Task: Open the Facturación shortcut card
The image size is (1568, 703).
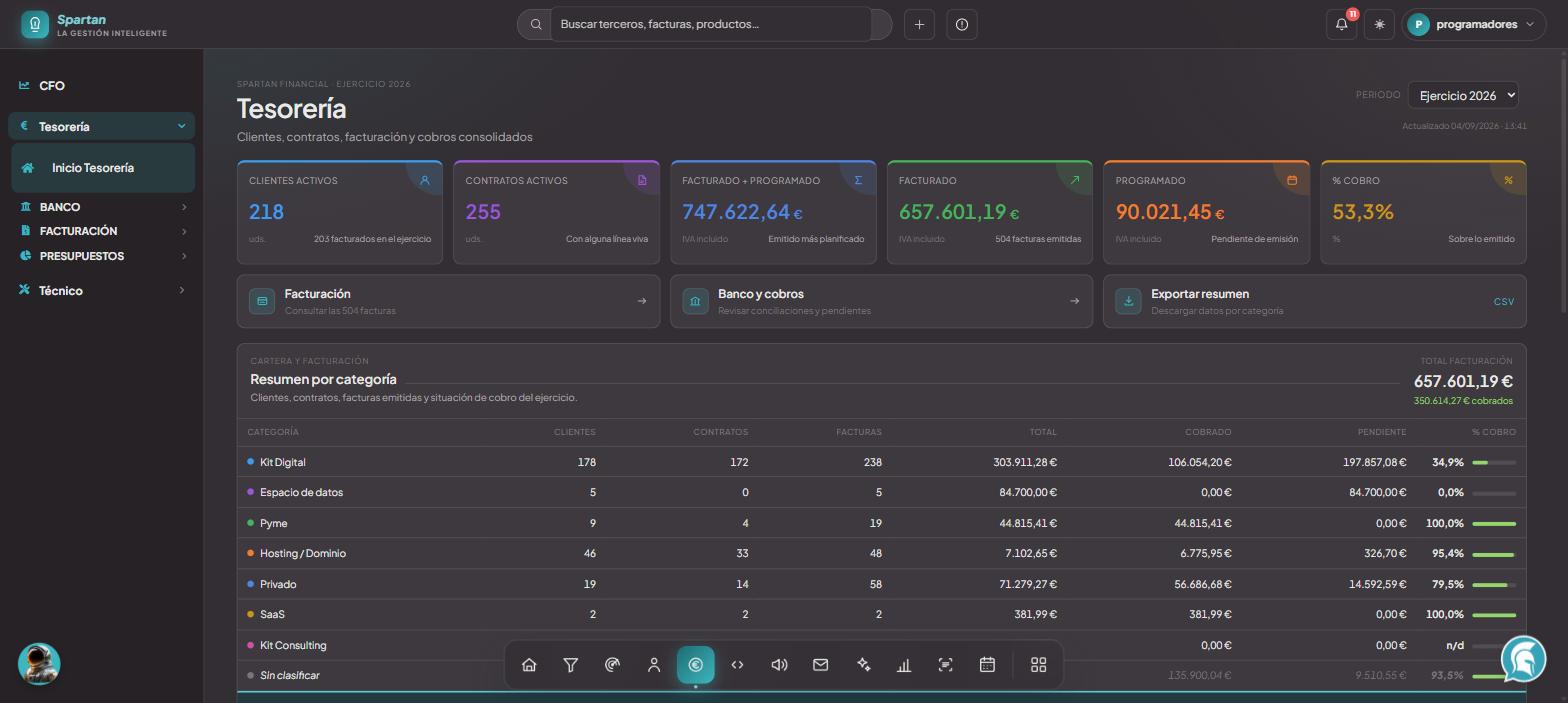Action: tap(448, 301)
